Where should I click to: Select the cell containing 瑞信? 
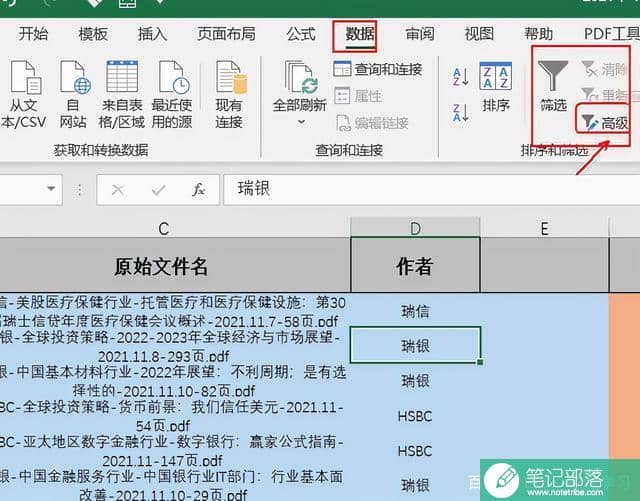click(415, 311)
